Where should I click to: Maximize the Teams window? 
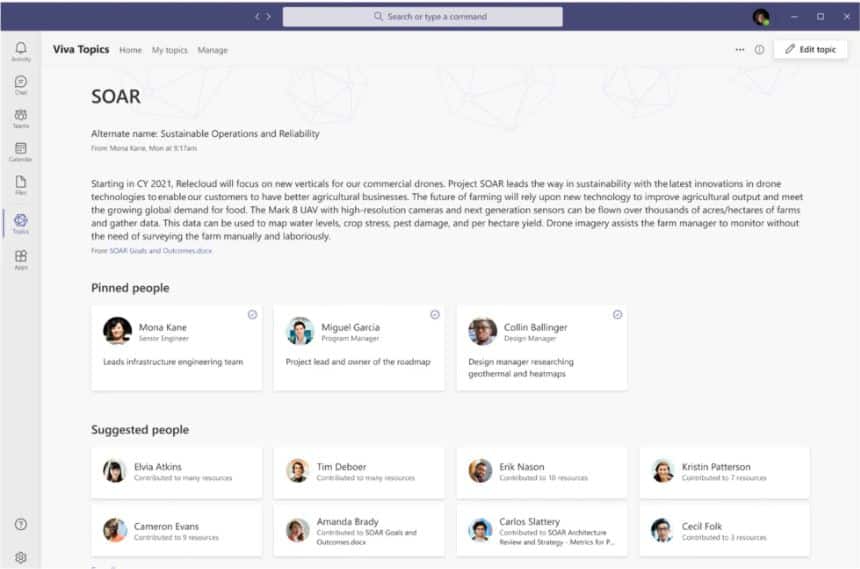tap(821, 16)
